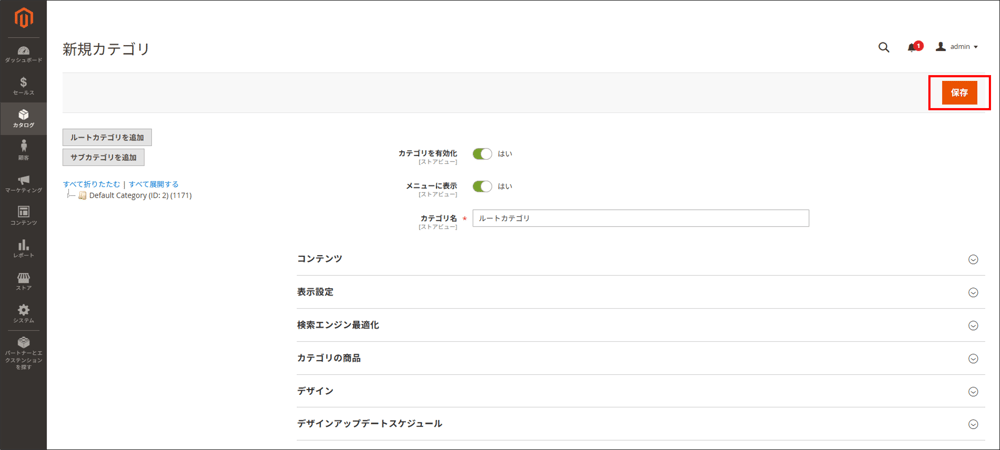This screenshot has width=1000, height=450.
Task: Click サブカテゴリを追加 button
Action: [x=103, y=157]
